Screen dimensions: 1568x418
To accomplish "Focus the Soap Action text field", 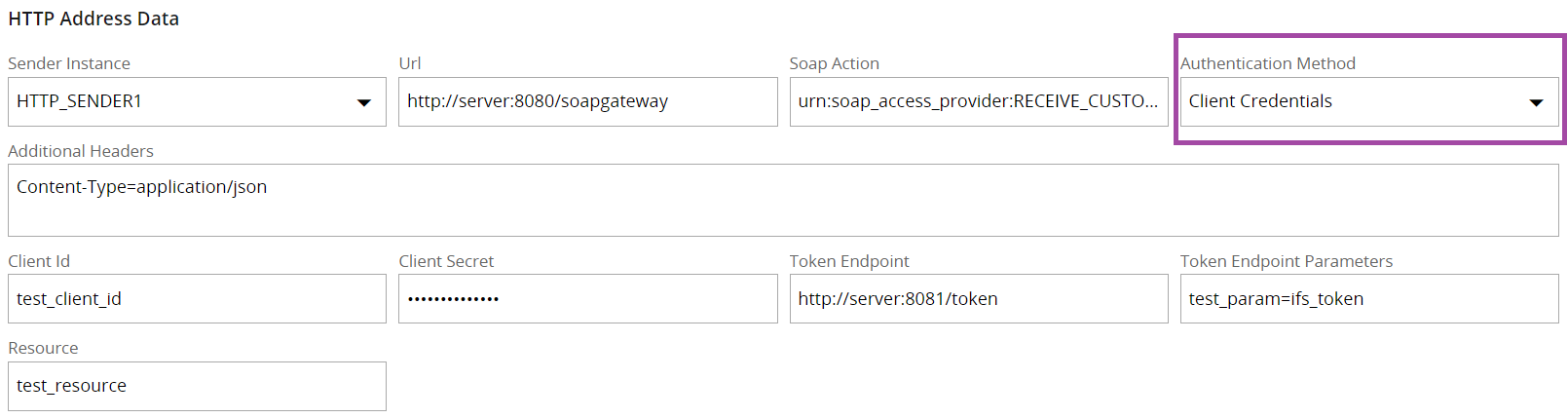I will coord(978,101).
